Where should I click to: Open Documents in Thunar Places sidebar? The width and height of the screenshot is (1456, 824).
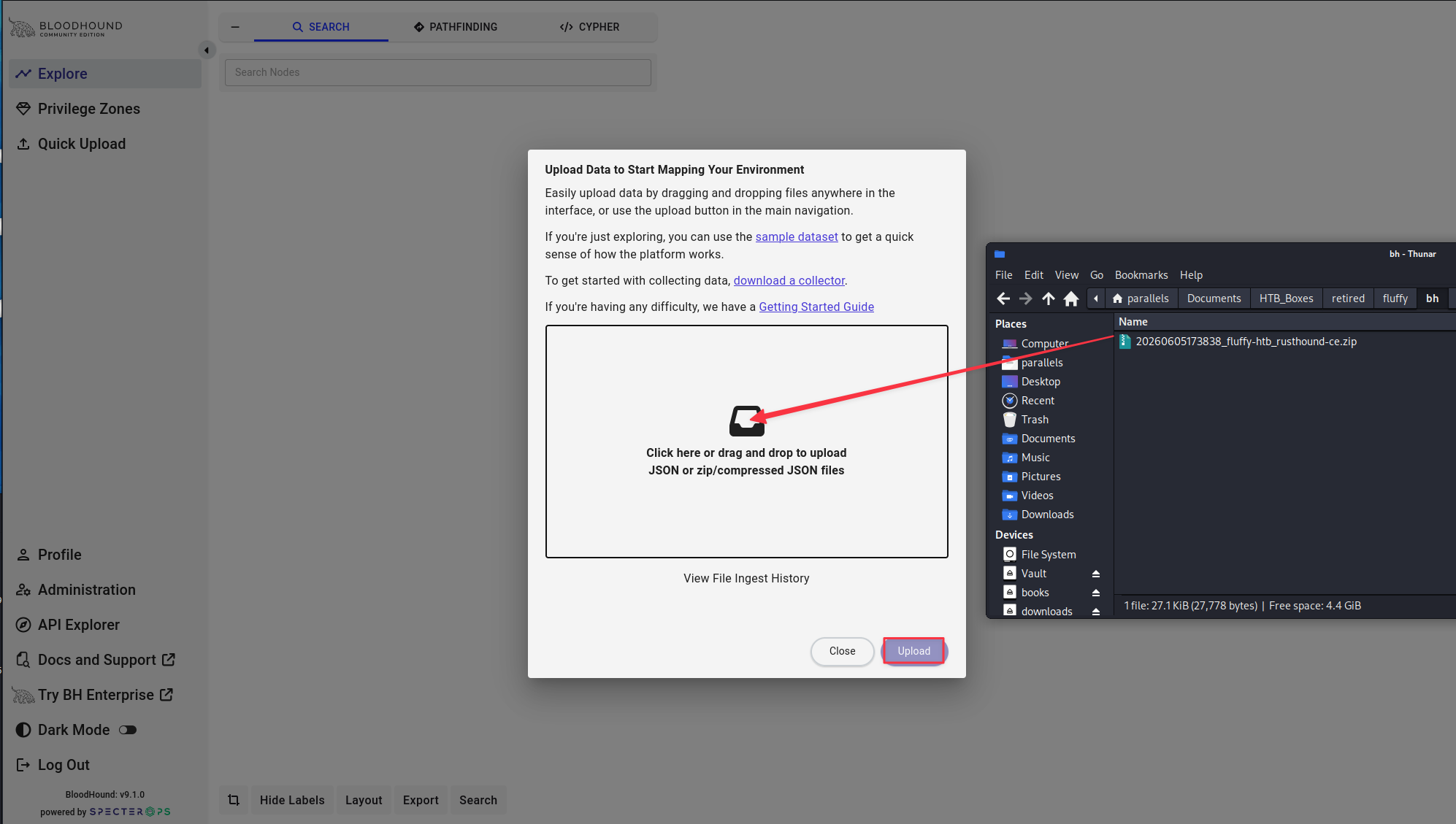[1048, 439]
